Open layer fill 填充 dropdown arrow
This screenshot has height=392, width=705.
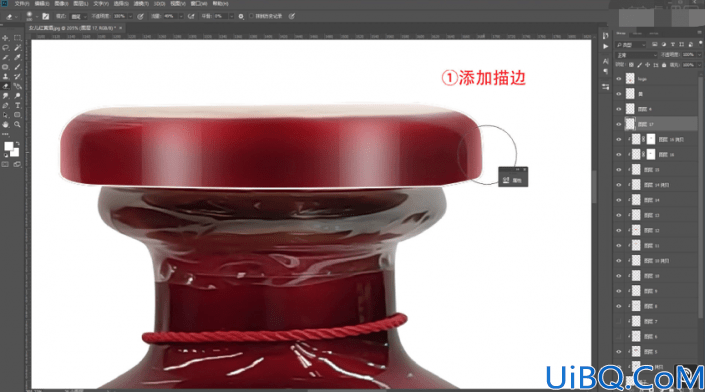(699, 65)
